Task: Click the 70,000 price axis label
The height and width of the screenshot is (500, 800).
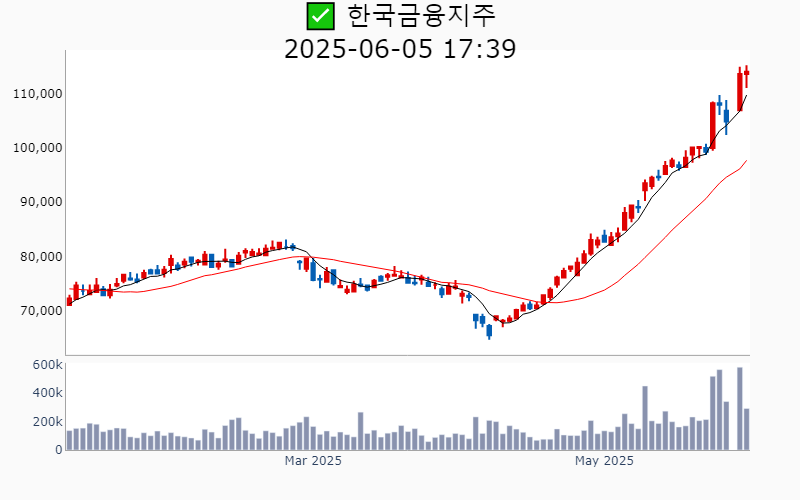Action: click(x=41, y=311)
